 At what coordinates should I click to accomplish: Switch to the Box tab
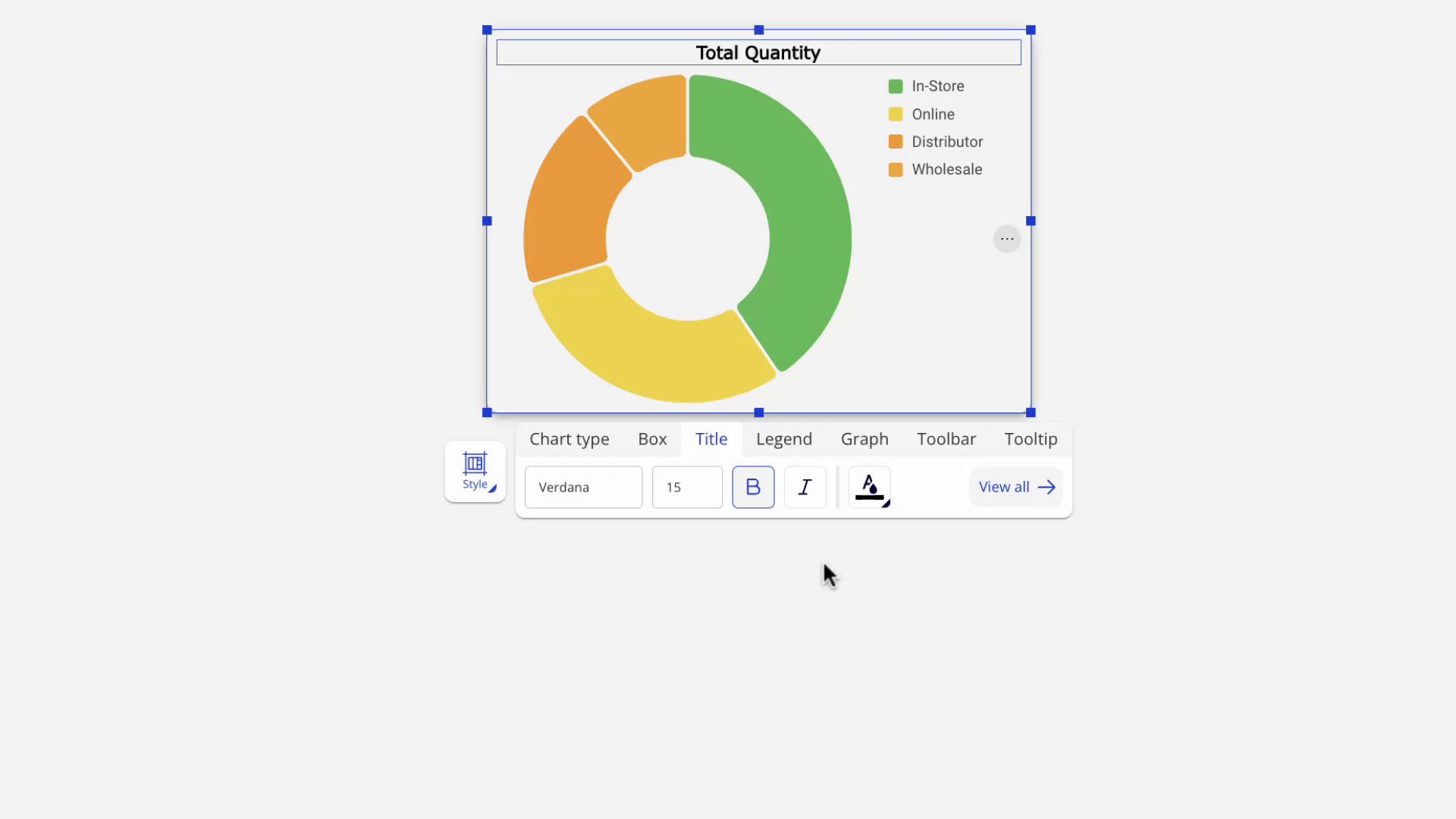coord(652,439)
